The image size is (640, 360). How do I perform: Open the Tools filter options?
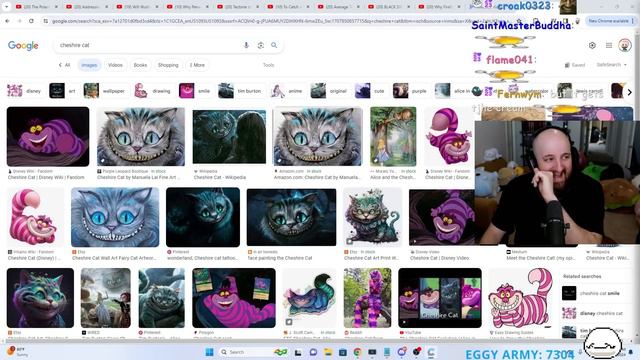click(x=268, y=65)
